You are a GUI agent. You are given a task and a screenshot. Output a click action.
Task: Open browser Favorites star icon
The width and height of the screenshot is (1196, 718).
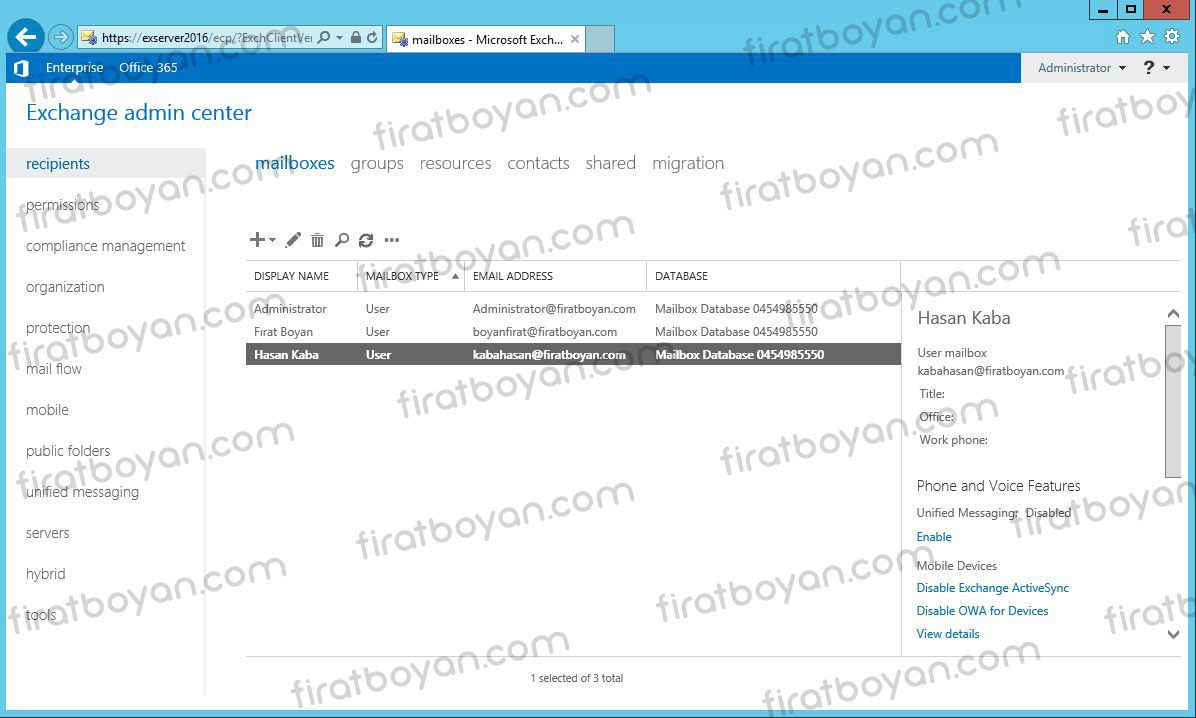1147,37
